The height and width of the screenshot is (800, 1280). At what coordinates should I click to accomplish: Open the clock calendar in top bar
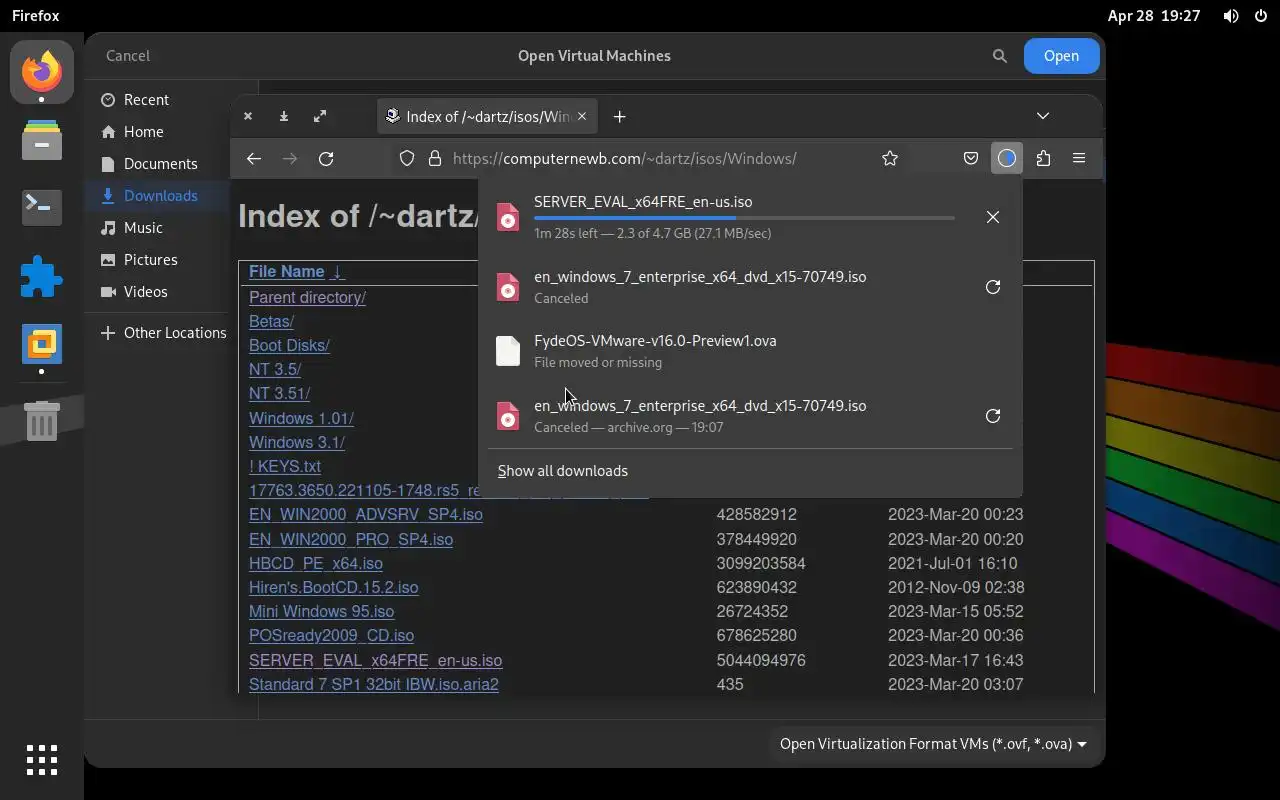[1154, 16]
